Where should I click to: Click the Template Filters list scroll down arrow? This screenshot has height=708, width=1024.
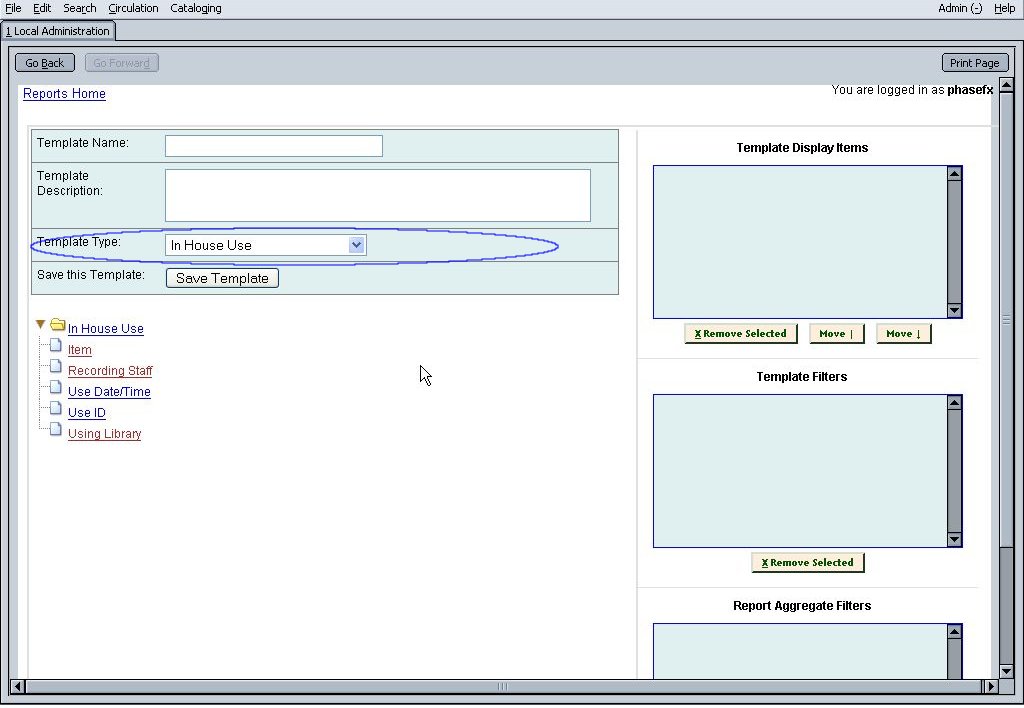pyautogui.click(x=954, y=540)
